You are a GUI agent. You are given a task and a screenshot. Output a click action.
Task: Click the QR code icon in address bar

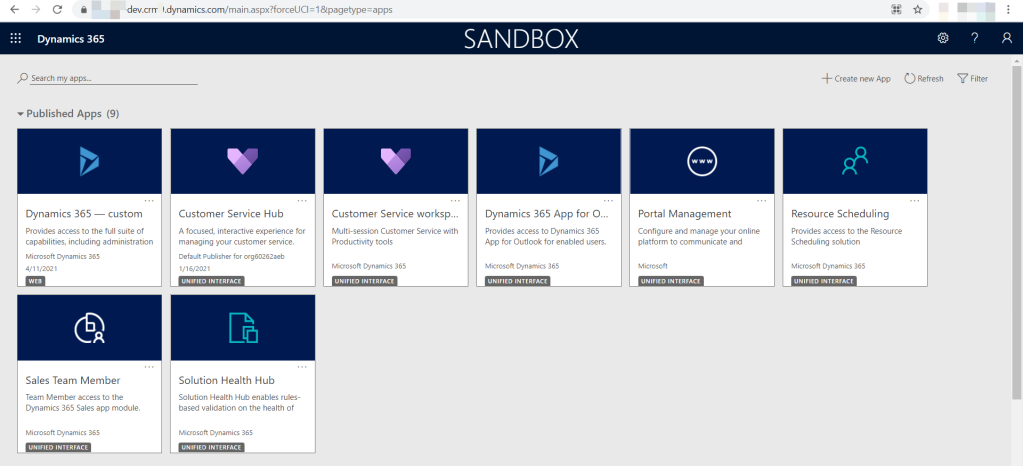[896, 10]
